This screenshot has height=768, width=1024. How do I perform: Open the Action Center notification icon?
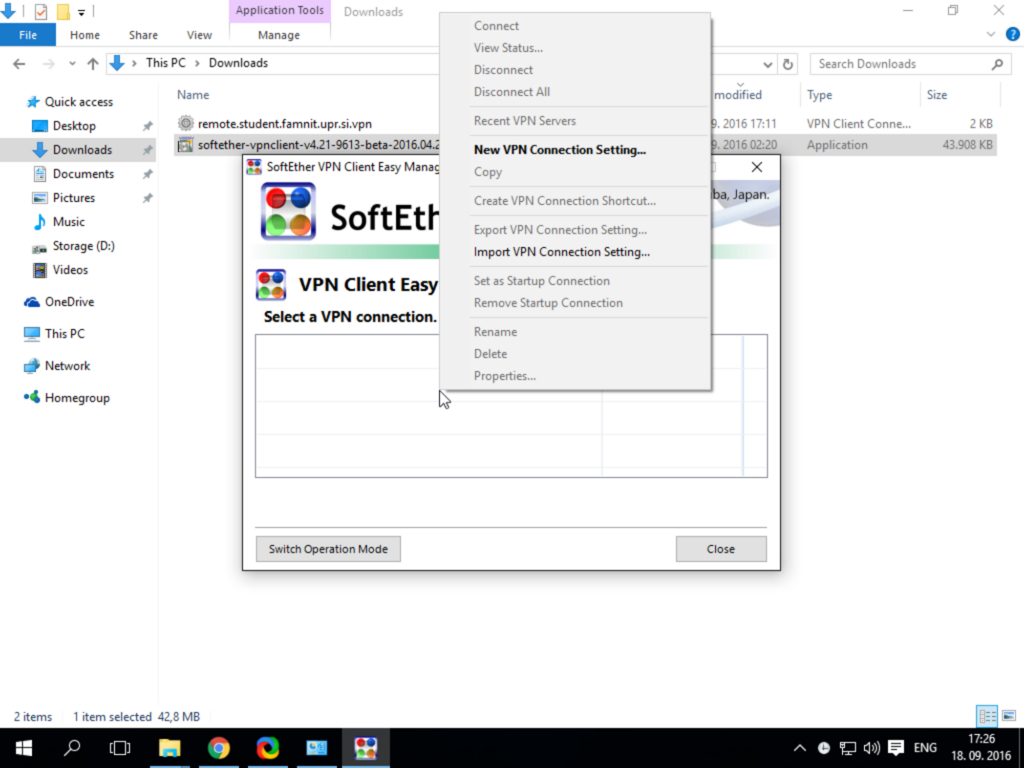pyautogui.click(x=896, y=748)
